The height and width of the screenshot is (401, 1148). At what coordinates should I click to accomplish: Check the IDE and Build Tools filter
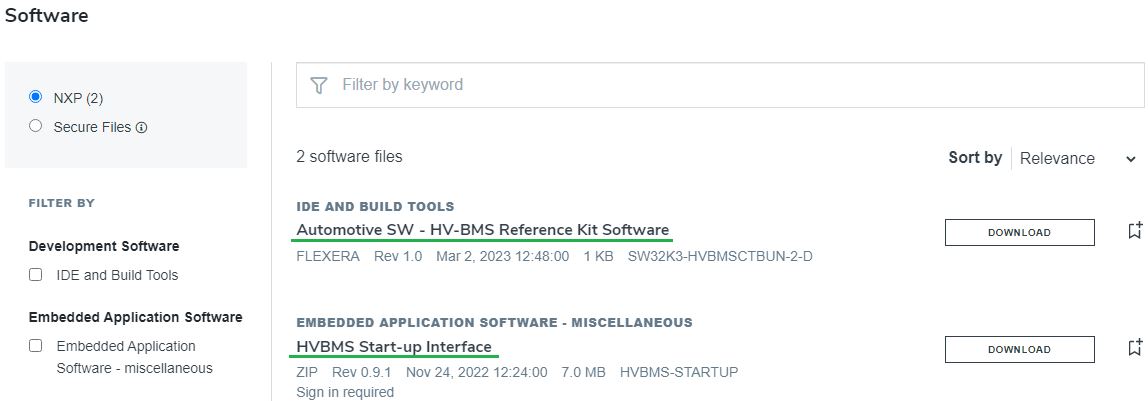tap(36, 275)
